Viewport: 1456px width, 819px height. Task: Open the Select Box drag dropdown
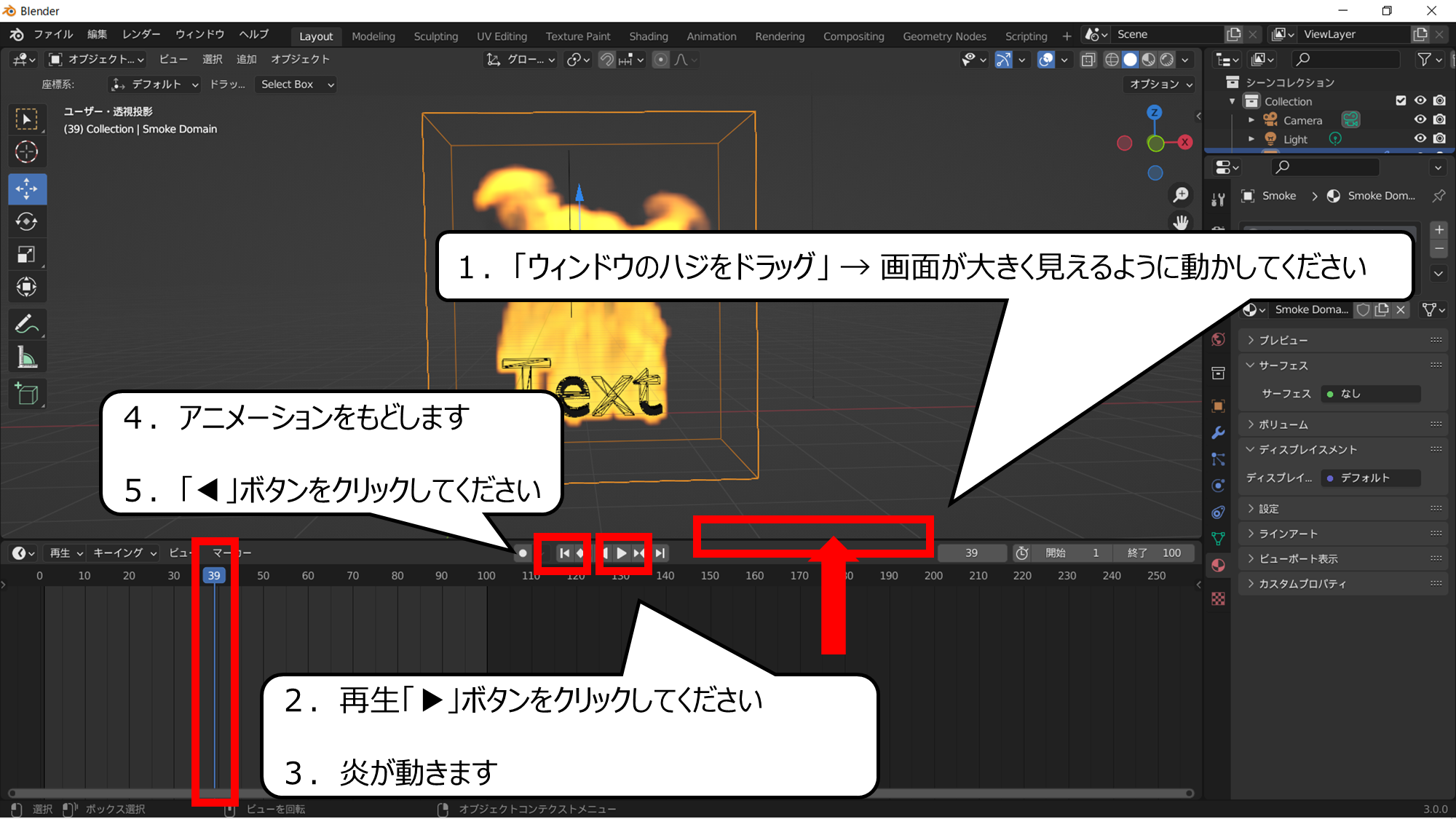[x=296, y=84]
